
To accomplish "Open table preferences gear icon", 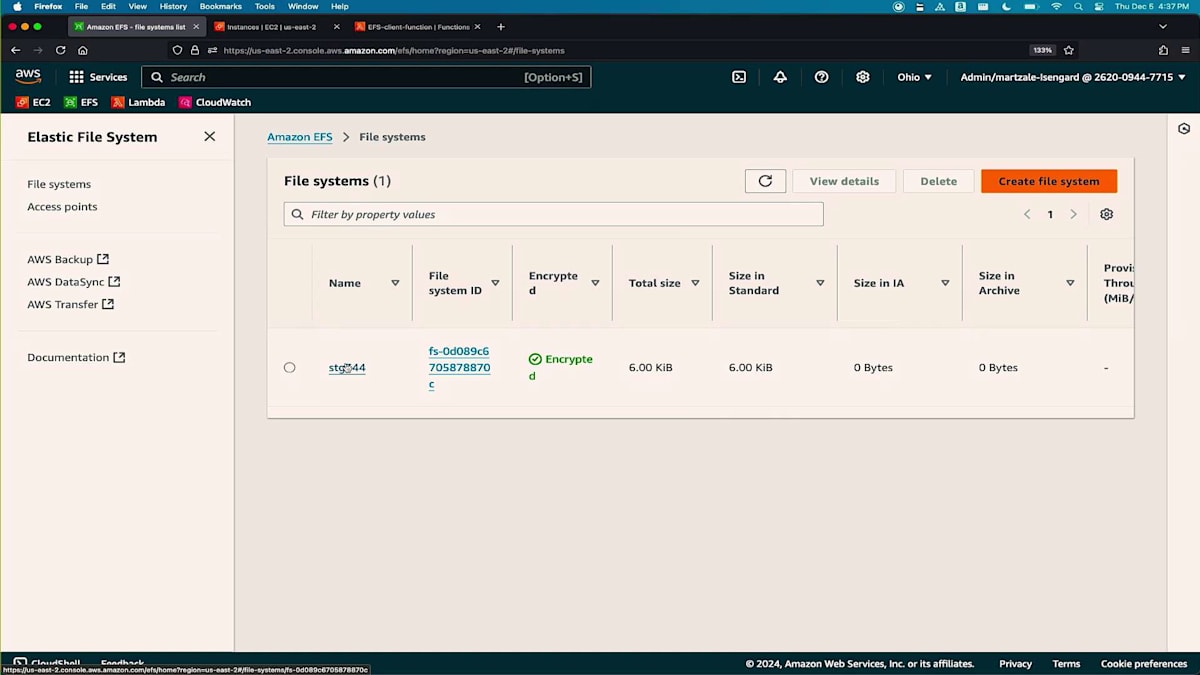I will [1106, 214].
